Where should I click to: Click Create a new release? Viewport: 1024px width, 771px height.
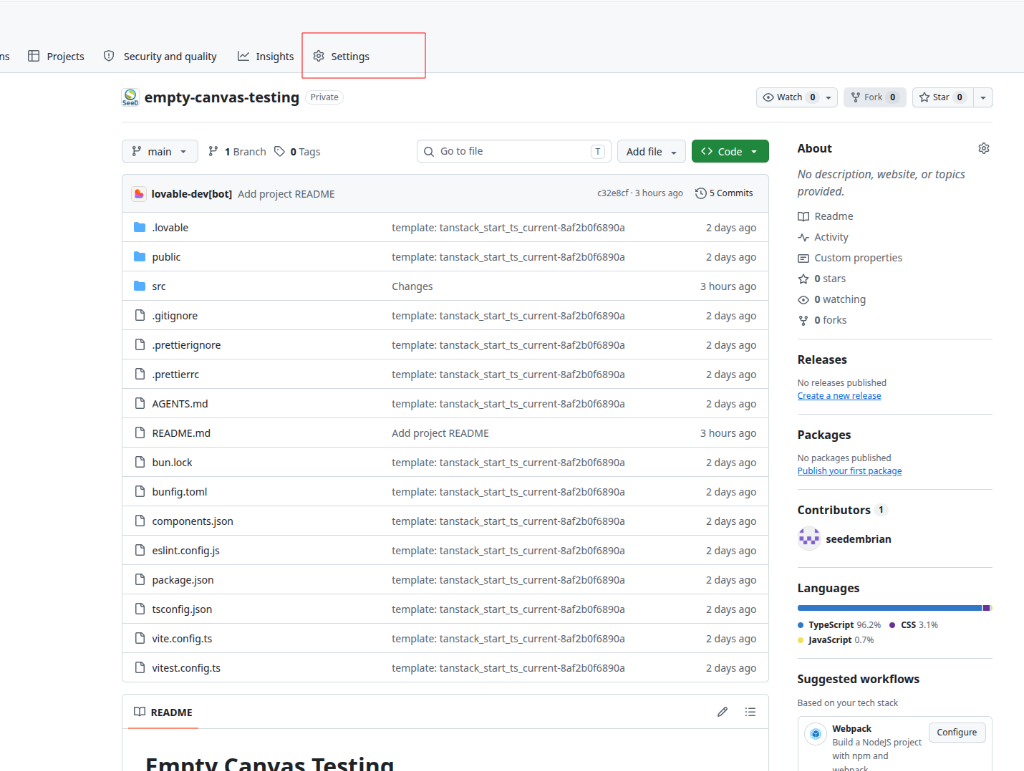tap(839, 396)
